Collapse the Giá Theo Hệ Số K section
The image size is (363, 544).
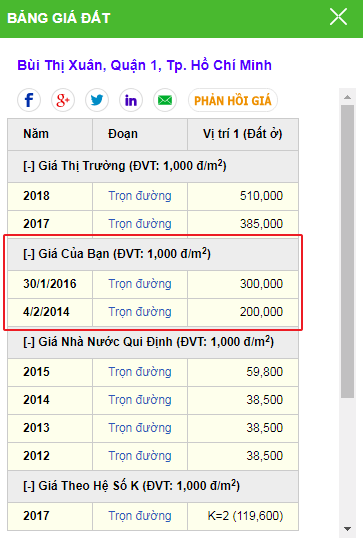click(x=29, y=486)
